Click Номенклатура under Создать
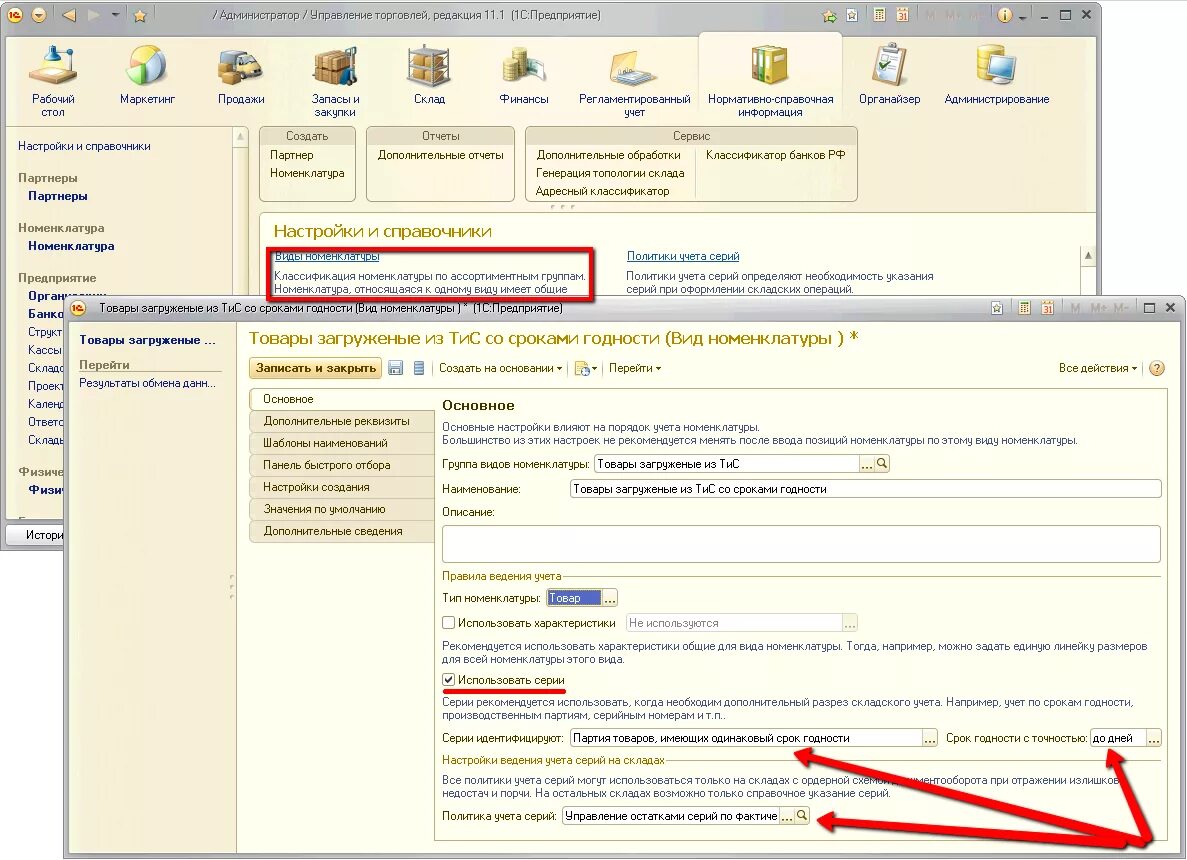This screenshot has width=1187, height=860. (307, 173)
